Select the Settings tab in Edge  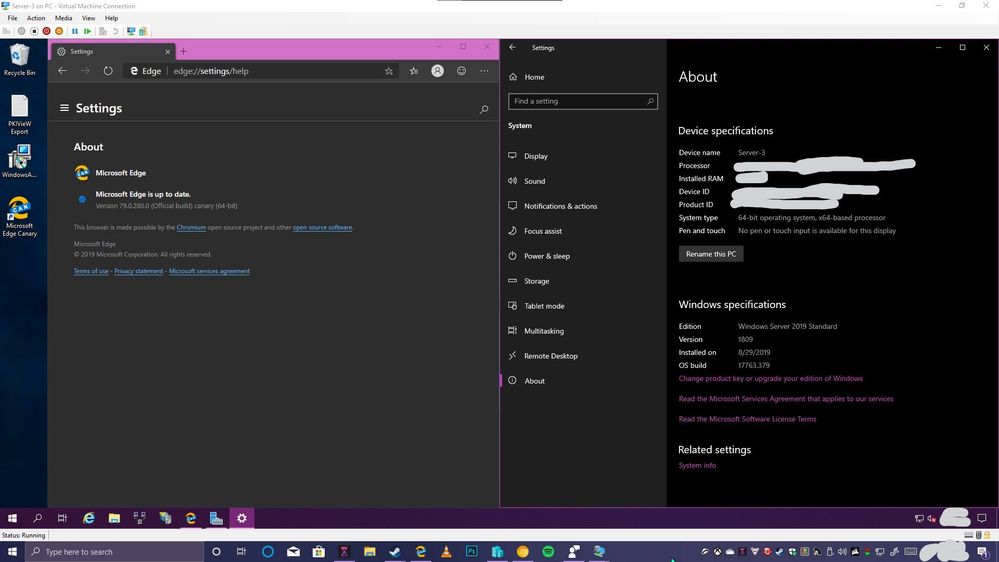tap(113, 52)
